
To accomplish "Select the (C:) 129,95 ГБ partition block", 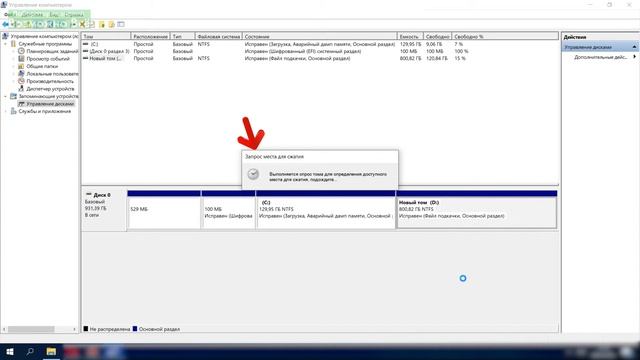I will click(x=326, y=209).
